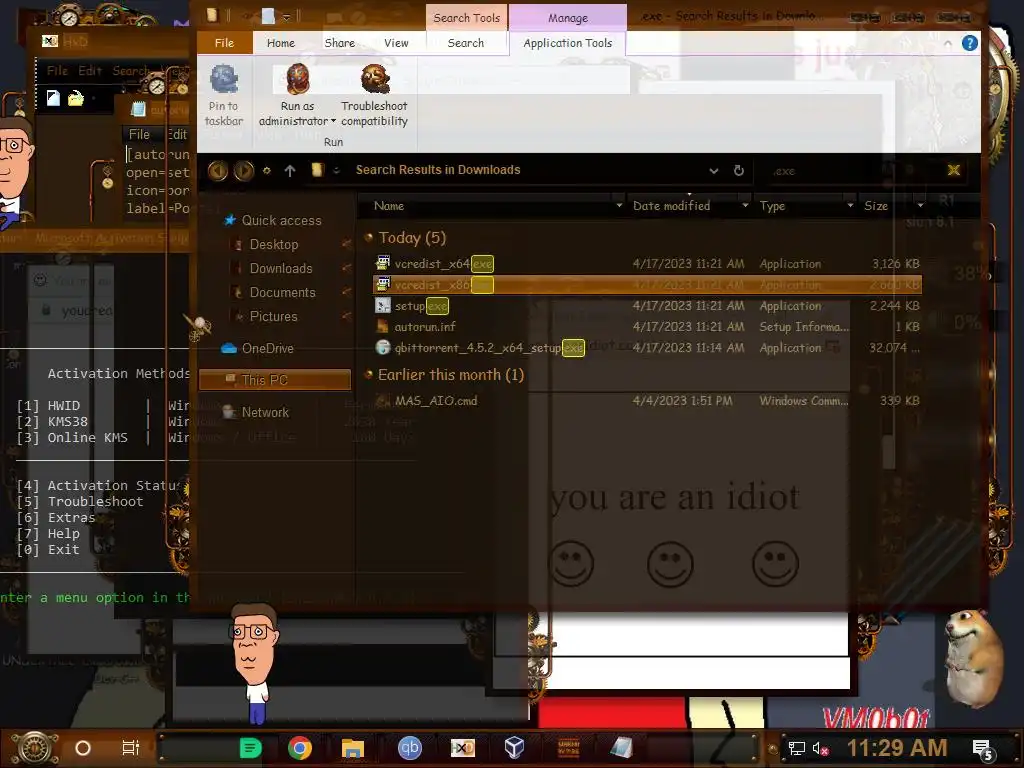The image size is (1024, 768).
Task: Collapse the Earlier this month group
Action: [368, 375]
